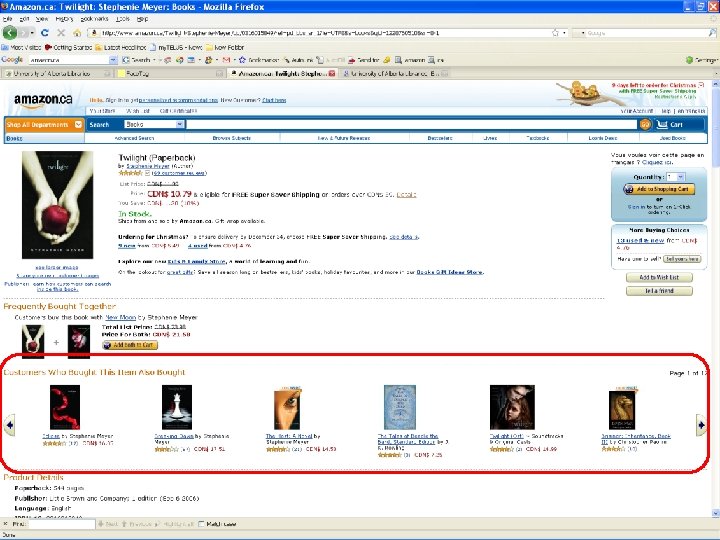Open the Getting Started bookmark

(68, 47)
